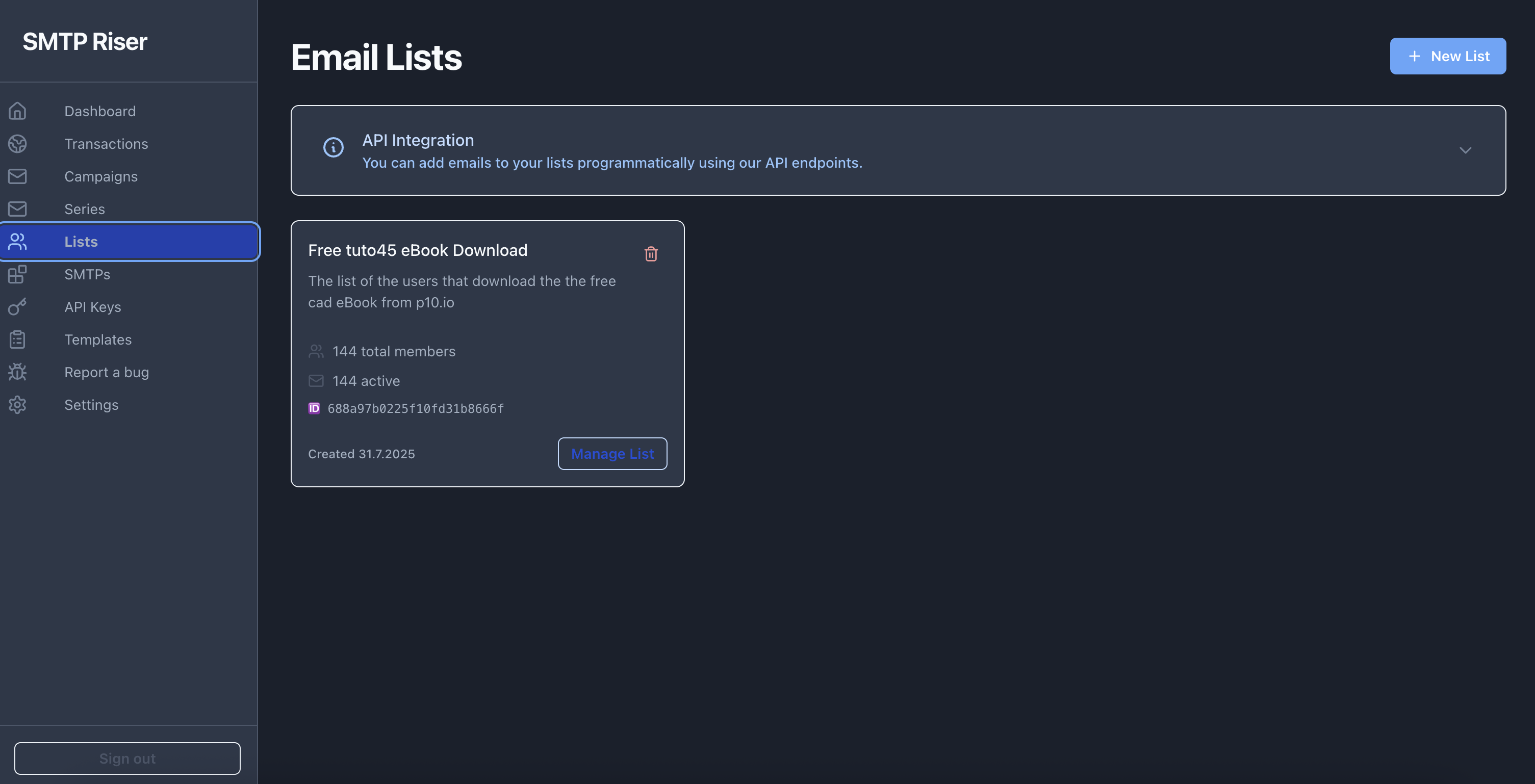Open the Templates section
Viewport: 1535px width, 784px height.
(x=98, y=339)
